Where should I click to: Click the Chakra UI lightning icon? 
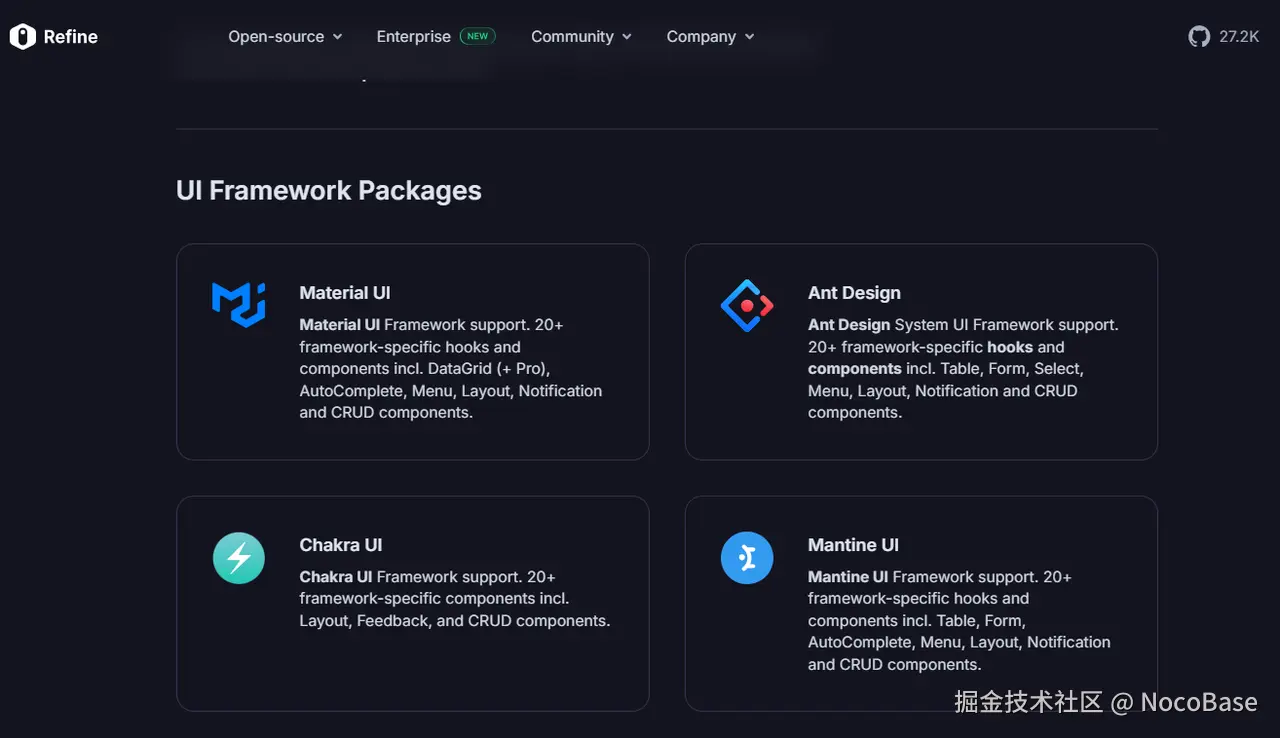pyautogui.click(x=239, y=558)
